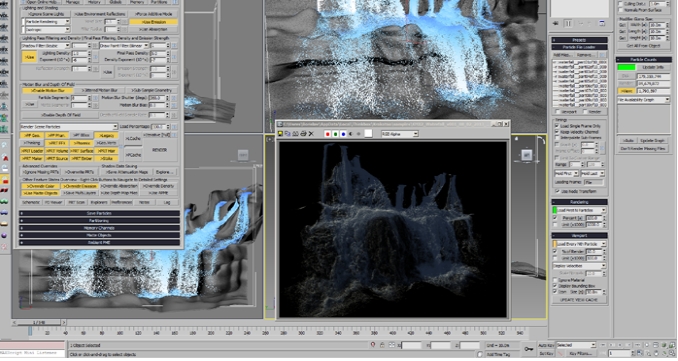Click the Selection Lock toggle icon

(x=382, y=345)
